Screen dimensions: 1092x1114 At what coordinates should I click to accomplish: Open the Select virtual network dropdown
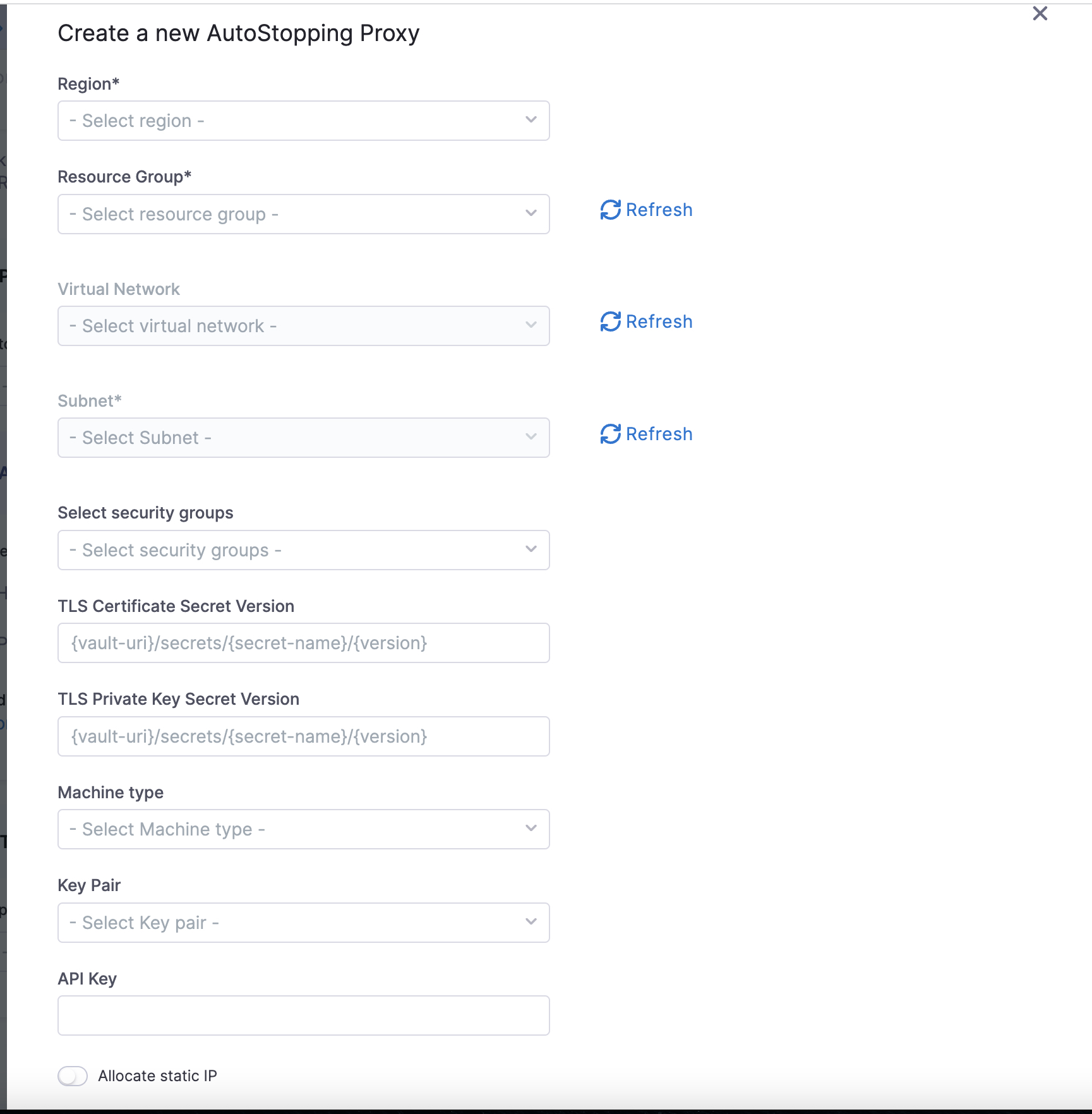[x=304, y=326]
